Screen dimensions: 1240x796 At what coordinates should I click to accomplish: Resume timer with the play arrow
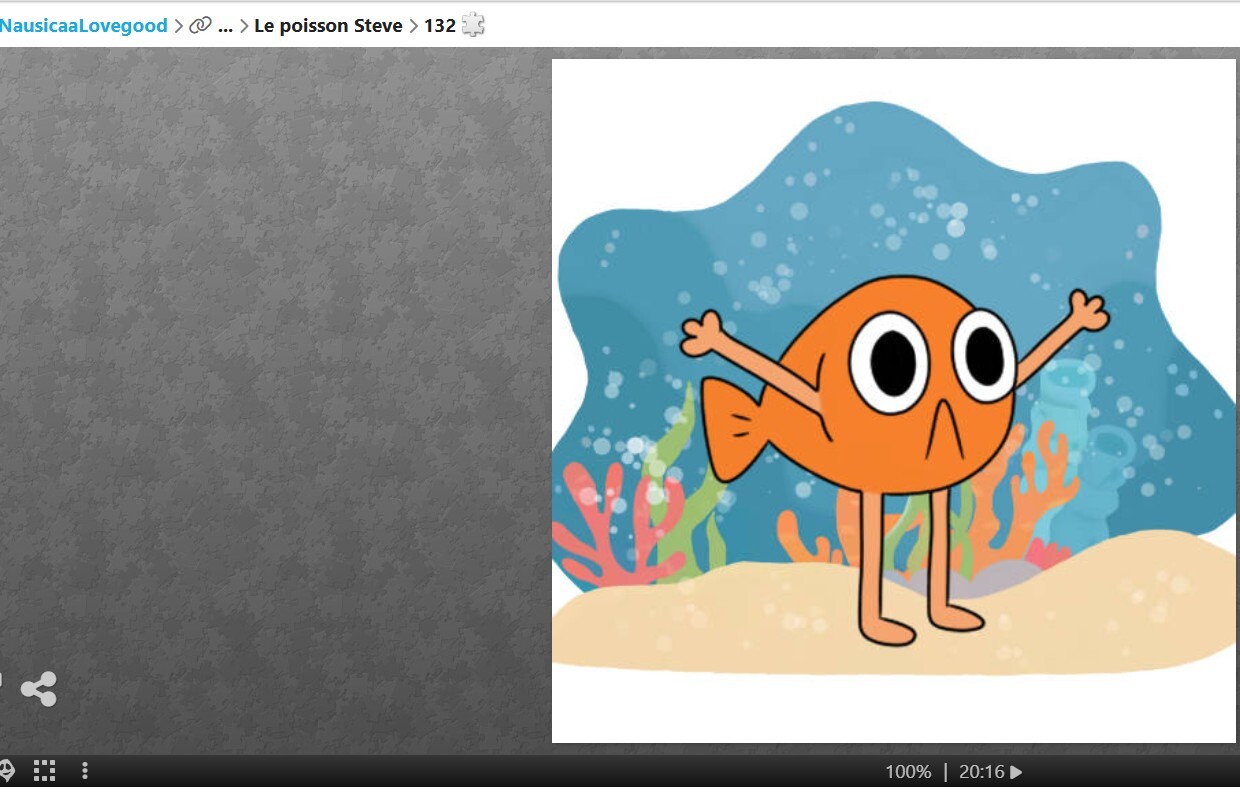coord(1016,772)
